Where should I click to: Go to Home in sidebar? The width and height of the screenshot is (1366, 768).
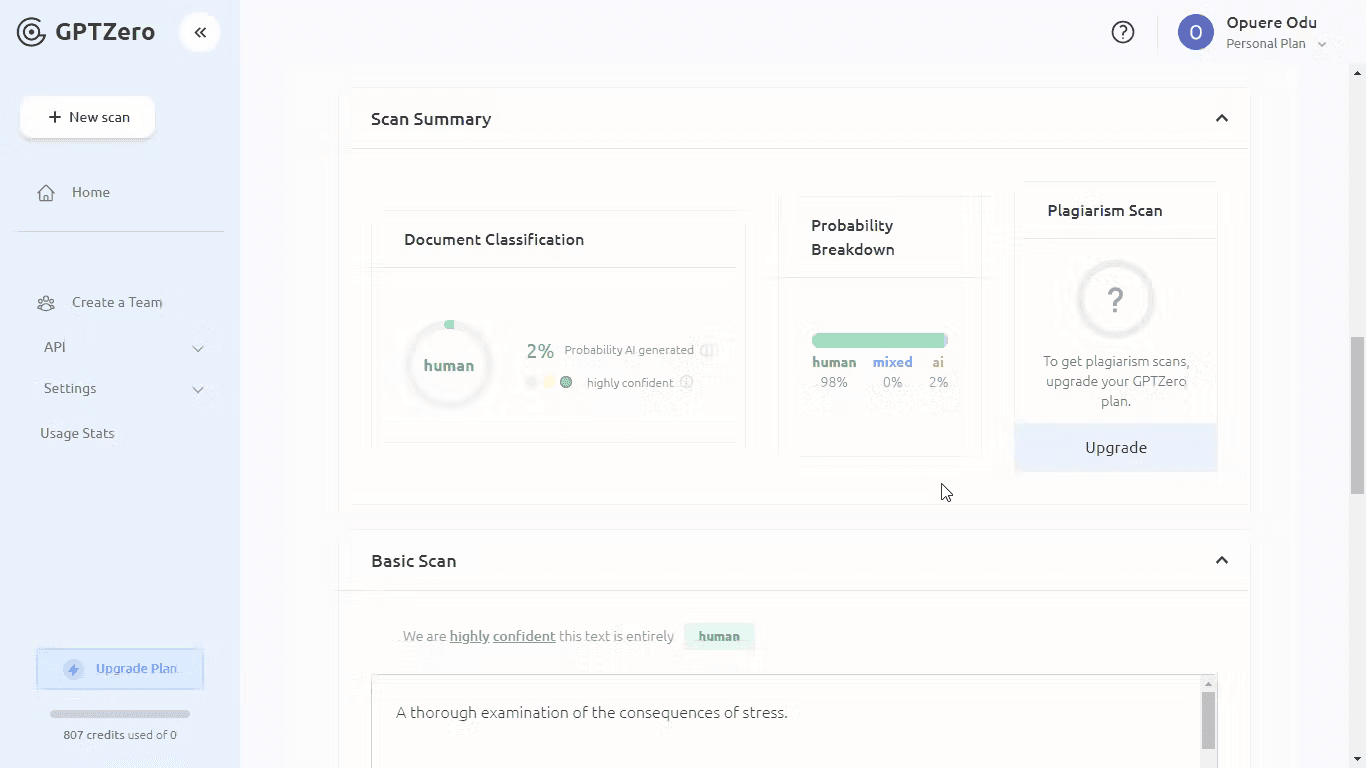[x=90, y=192]
